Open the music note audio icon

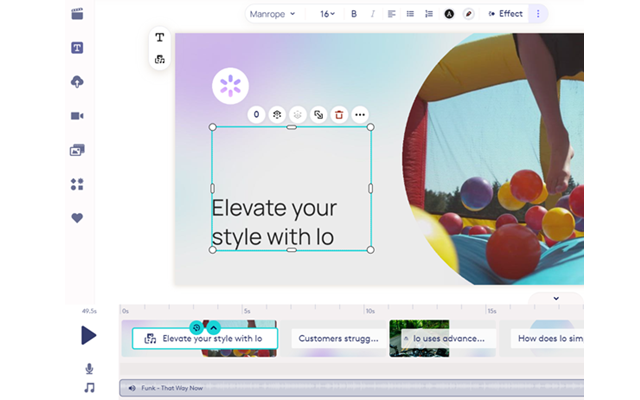[x=89, y=387]
